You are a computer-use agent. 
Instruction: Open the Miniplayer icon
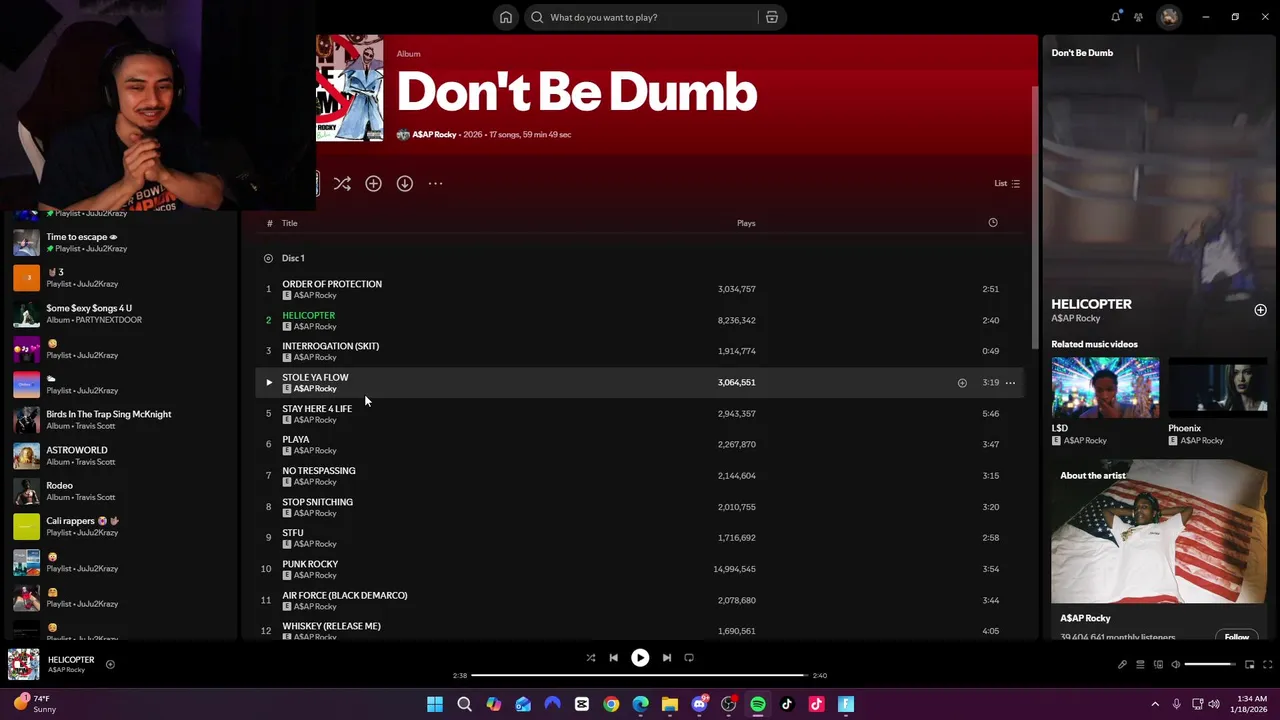pos(1249,664)
